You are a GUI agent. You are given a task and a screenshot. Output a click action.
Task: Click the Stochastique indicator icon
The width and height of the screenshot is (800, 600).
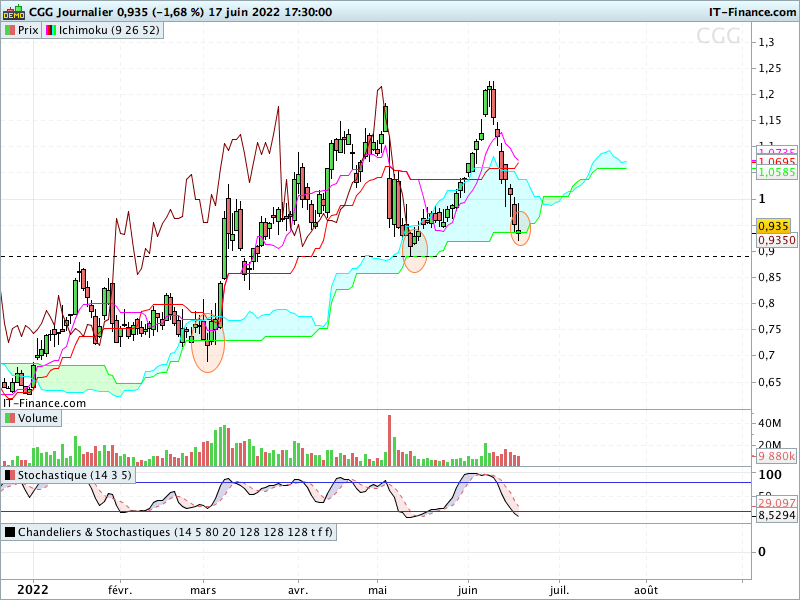[10, 475]
